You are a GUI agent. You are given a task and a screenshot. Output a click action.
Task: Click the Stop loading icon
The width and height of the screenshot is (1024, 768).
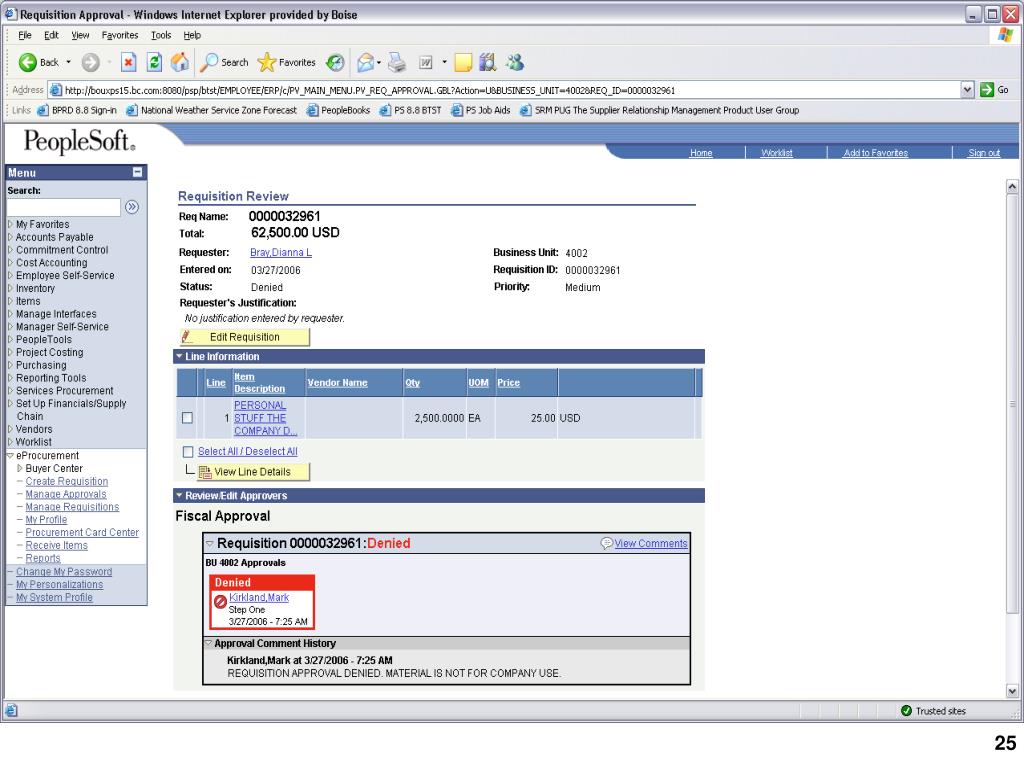[x=129, y=63]
